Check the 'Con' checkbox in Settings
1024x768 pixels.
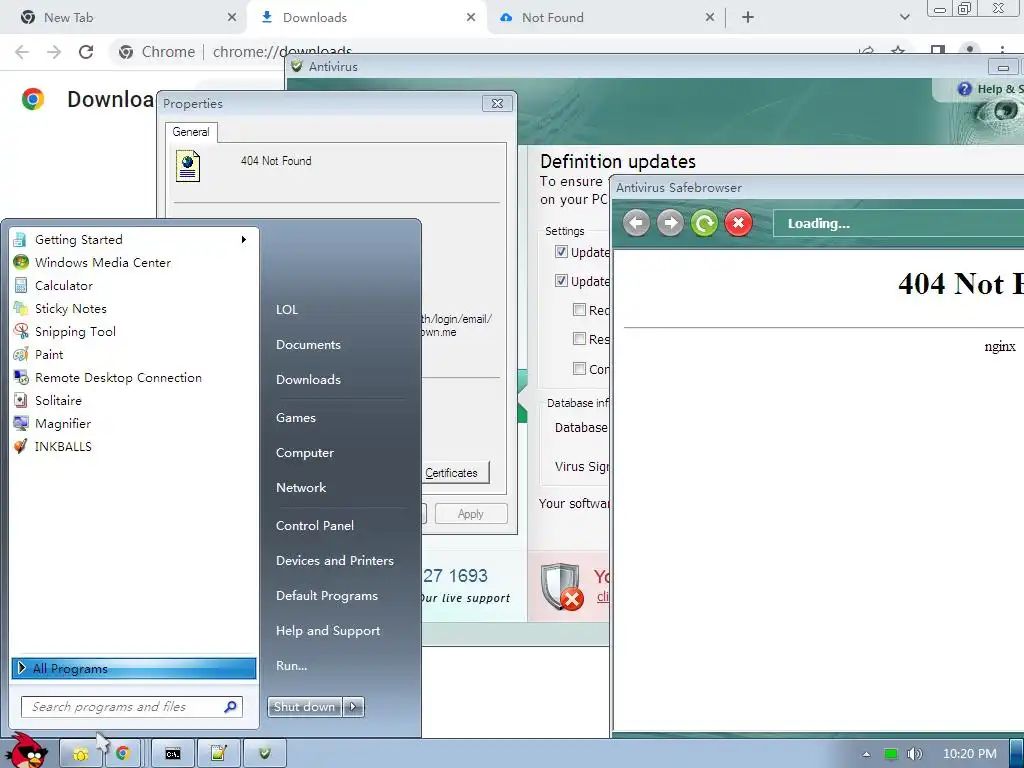pyautogui.click(x=579, y=368)
